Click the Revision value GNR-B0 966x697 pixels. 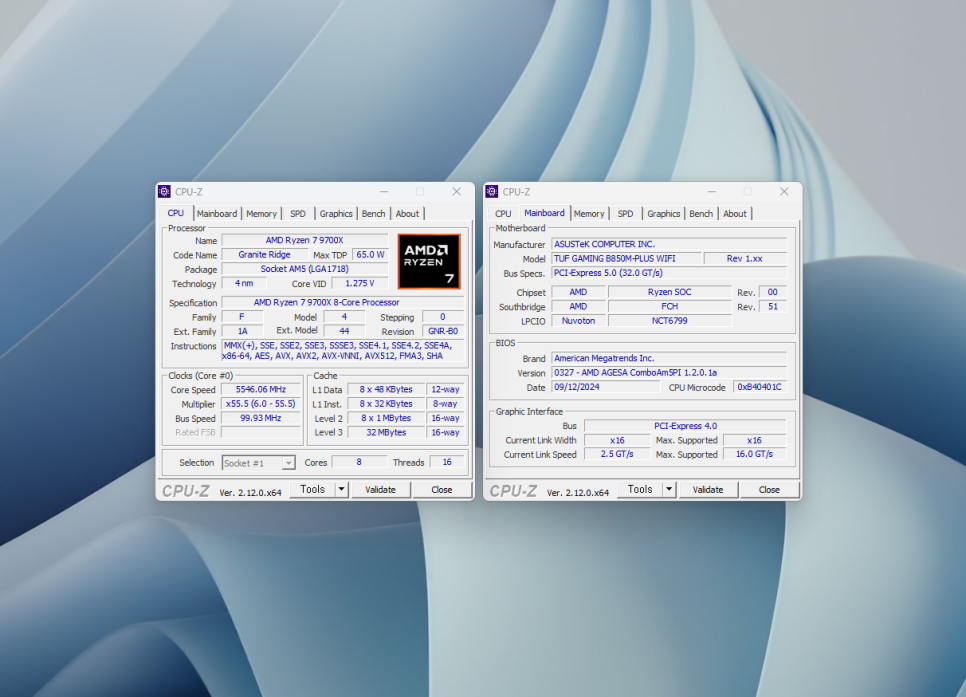[x=443, y=331]
